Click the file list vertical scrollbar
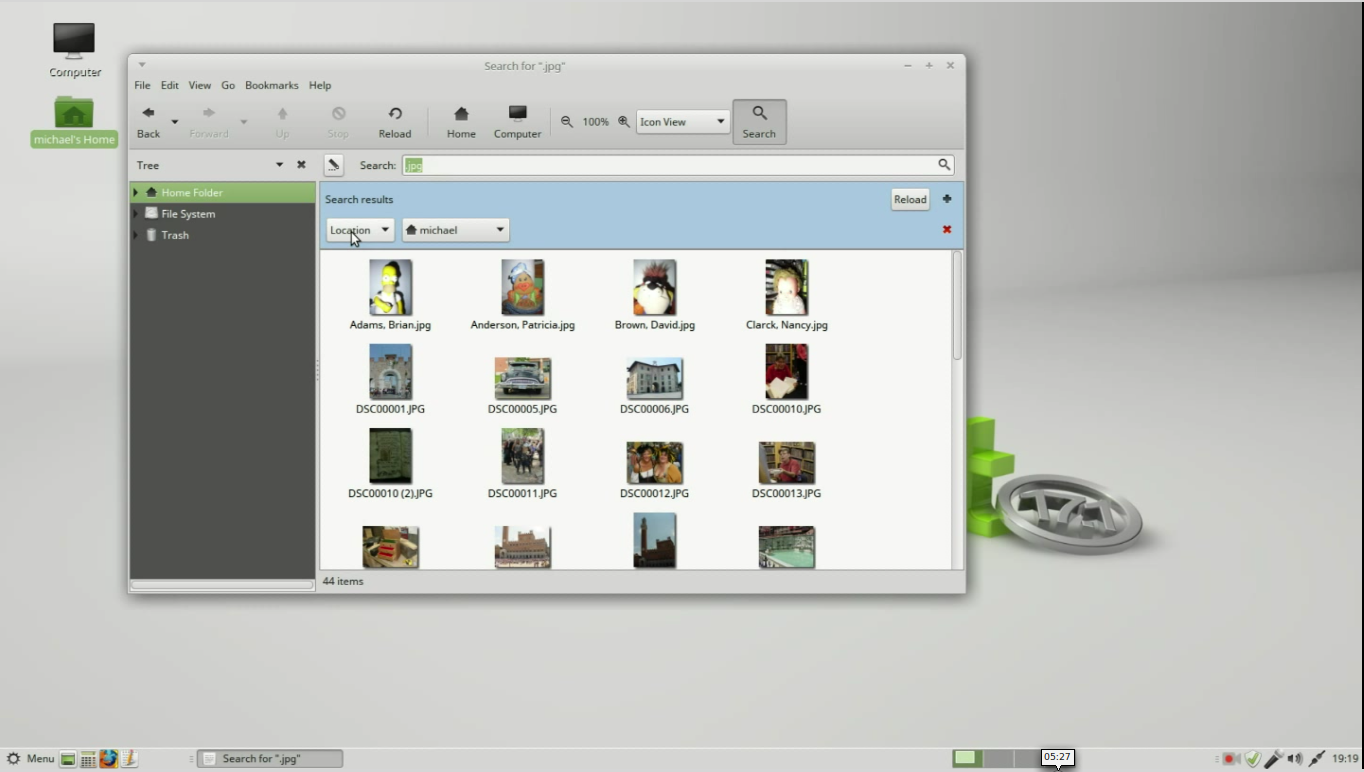 click(957, 305)
